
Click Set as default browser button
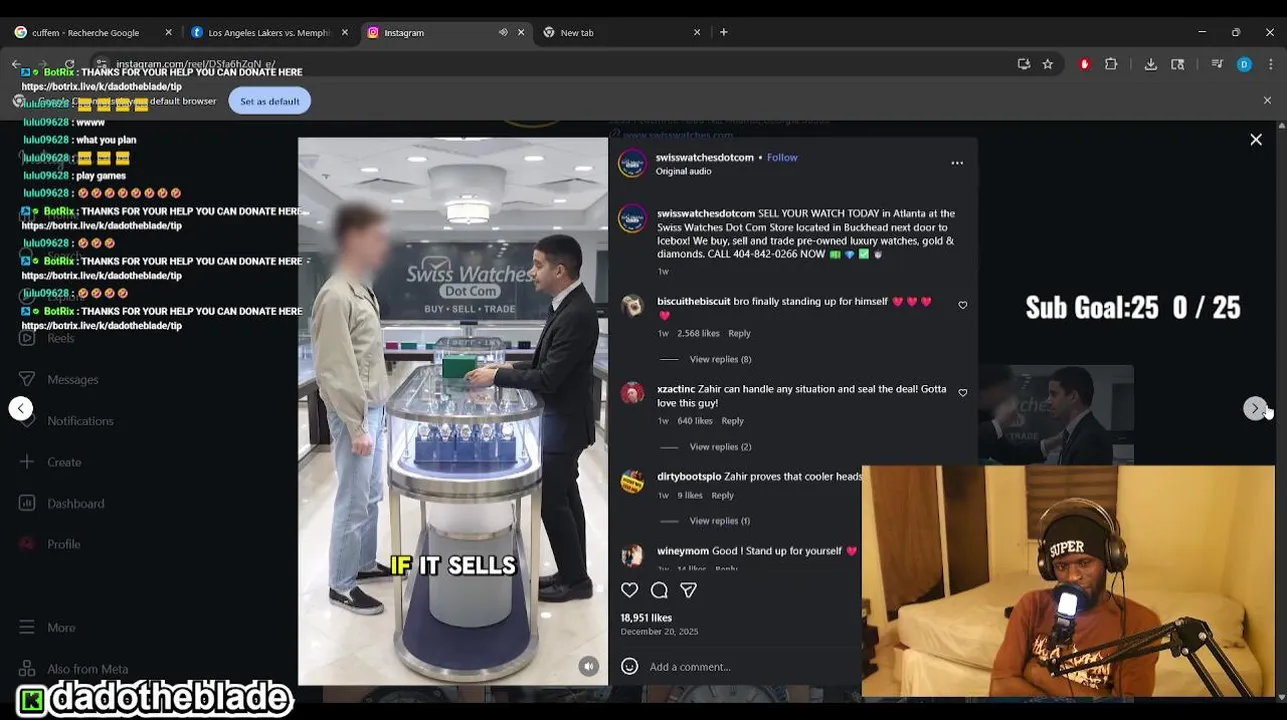click(x=270, y=101)
